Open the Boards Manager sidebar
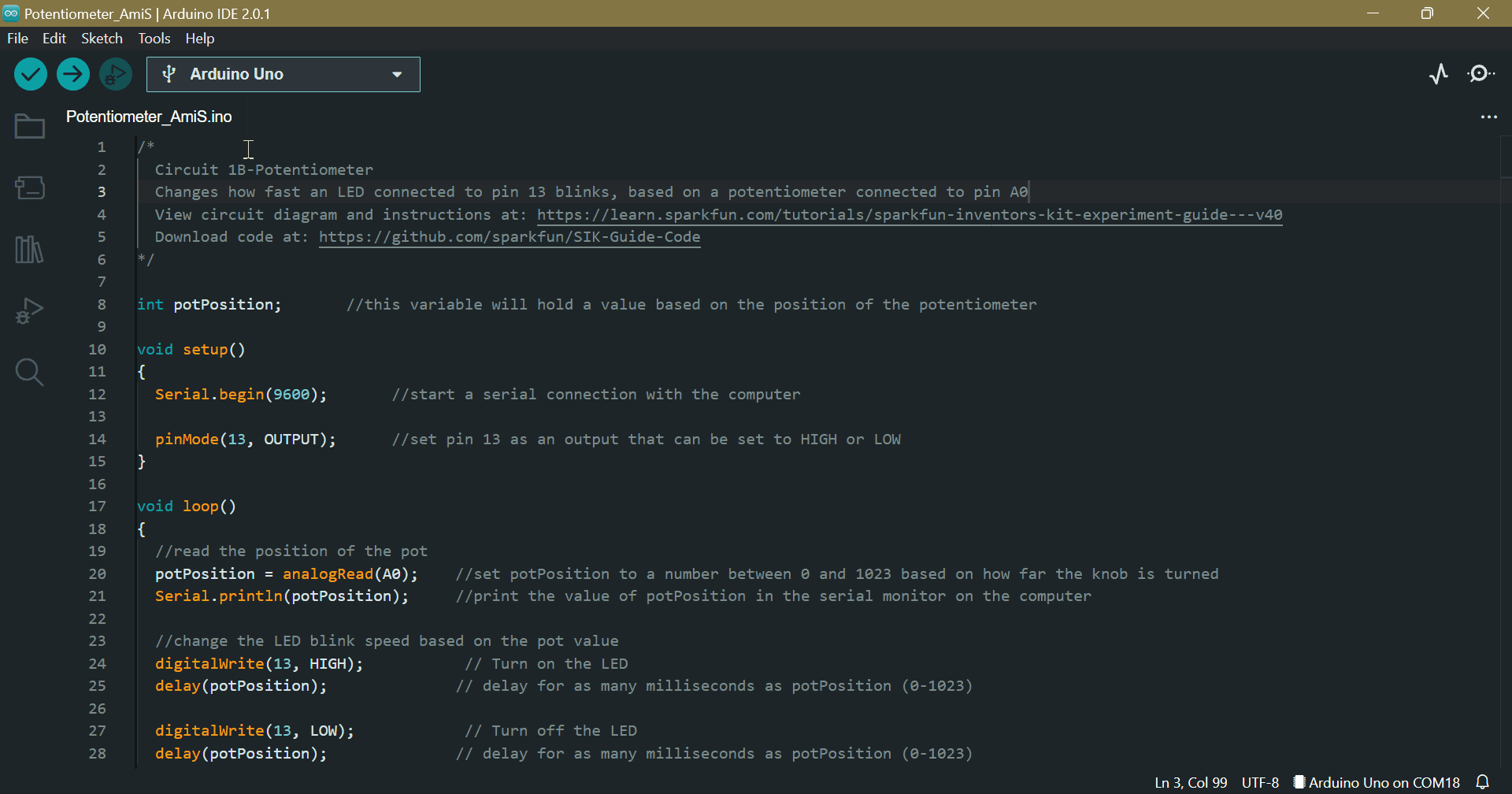This screenshot has height=794, width=1512. point(30,187)
